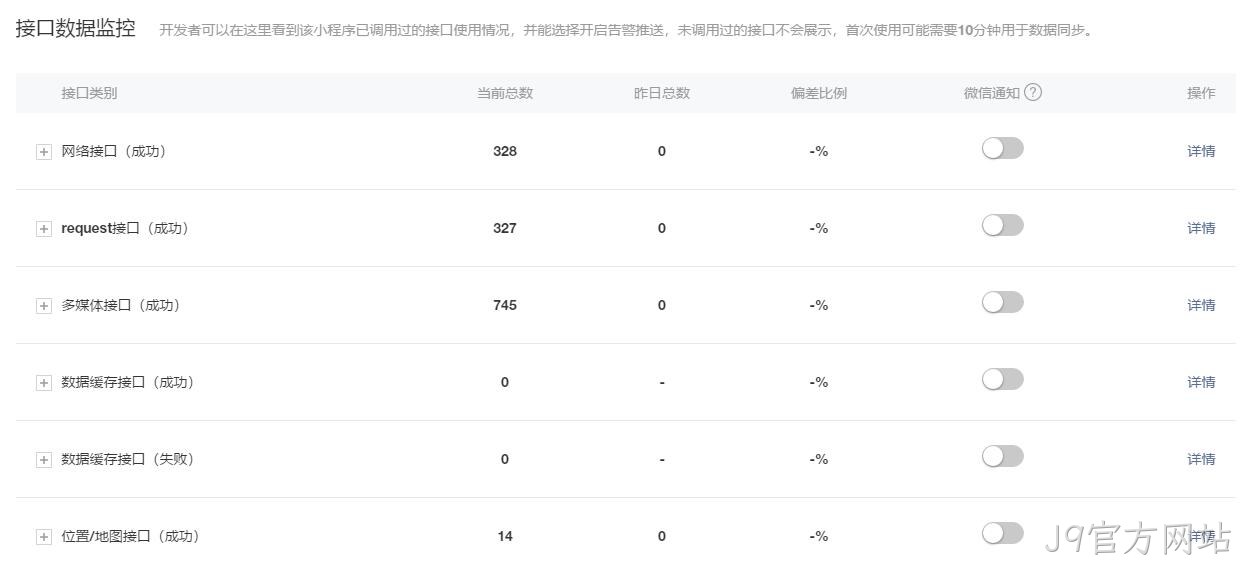The image size is (1248, 569).
Task: View 详情 of 多媒体接口（成功）
Action: 1201,305
